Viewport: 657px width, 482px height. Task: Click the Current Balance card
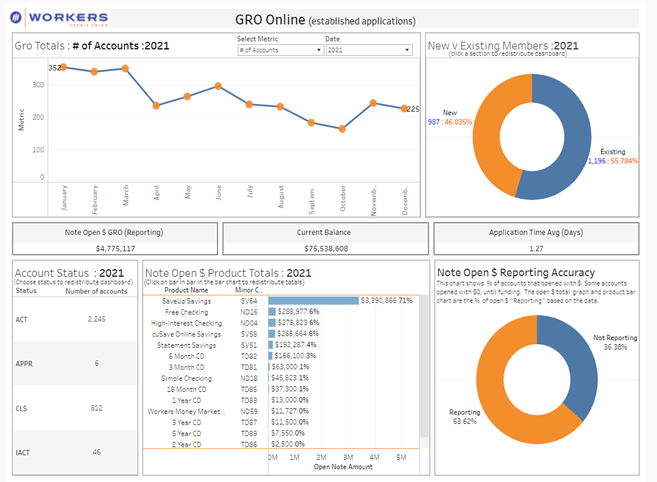click(324, 239)
